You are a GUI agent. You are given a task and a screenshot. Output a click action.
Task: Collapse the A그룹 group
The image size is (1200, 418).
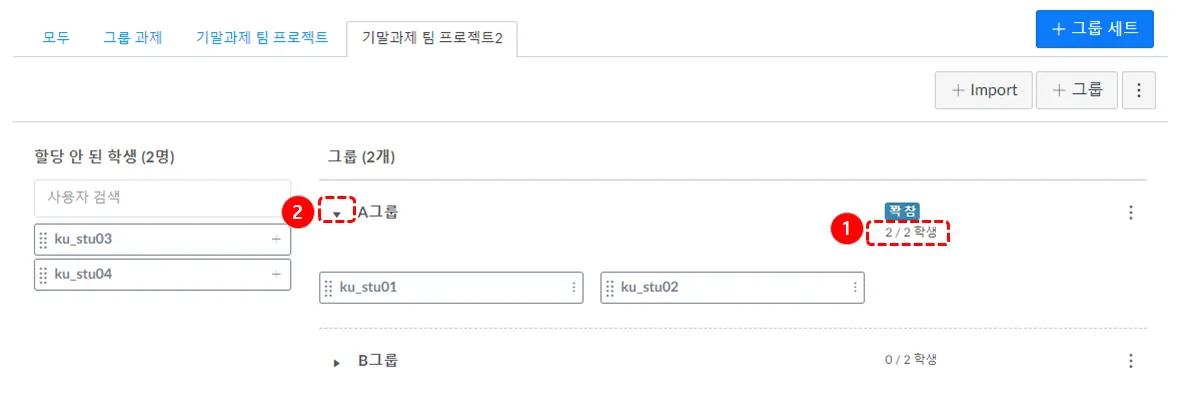pyautogui.click(x=338, y=214)
